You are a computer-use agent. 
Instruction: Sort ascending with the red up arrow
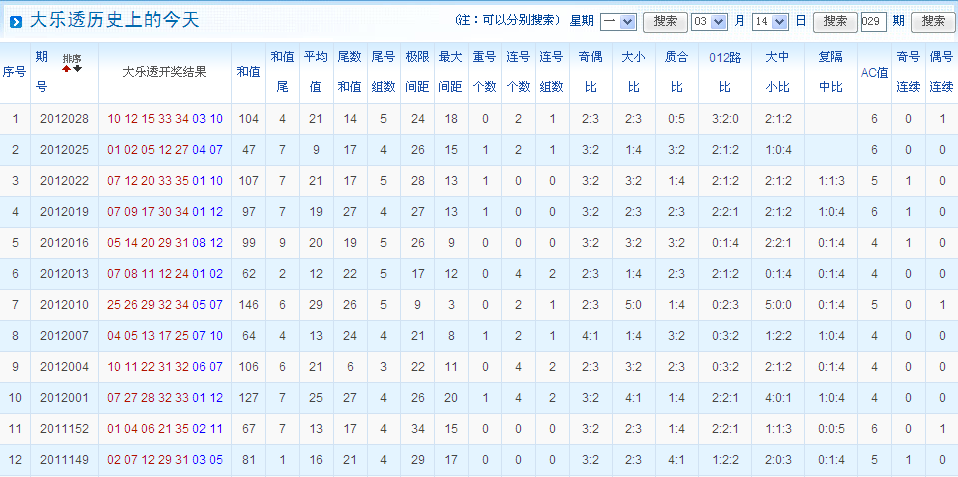point(67,69)
